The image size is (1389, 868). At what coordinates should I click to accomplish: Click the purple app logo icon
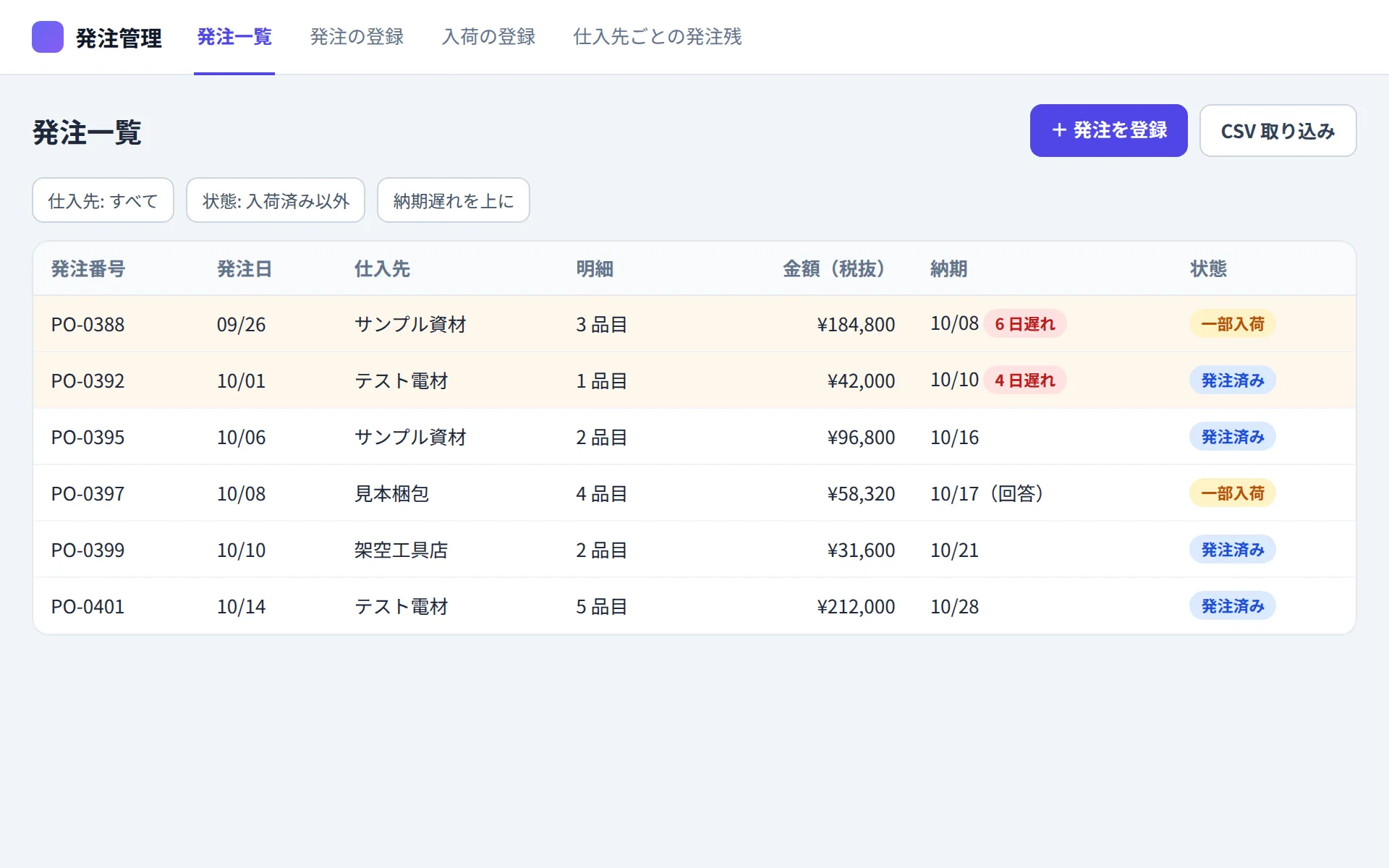coord(48,37)
